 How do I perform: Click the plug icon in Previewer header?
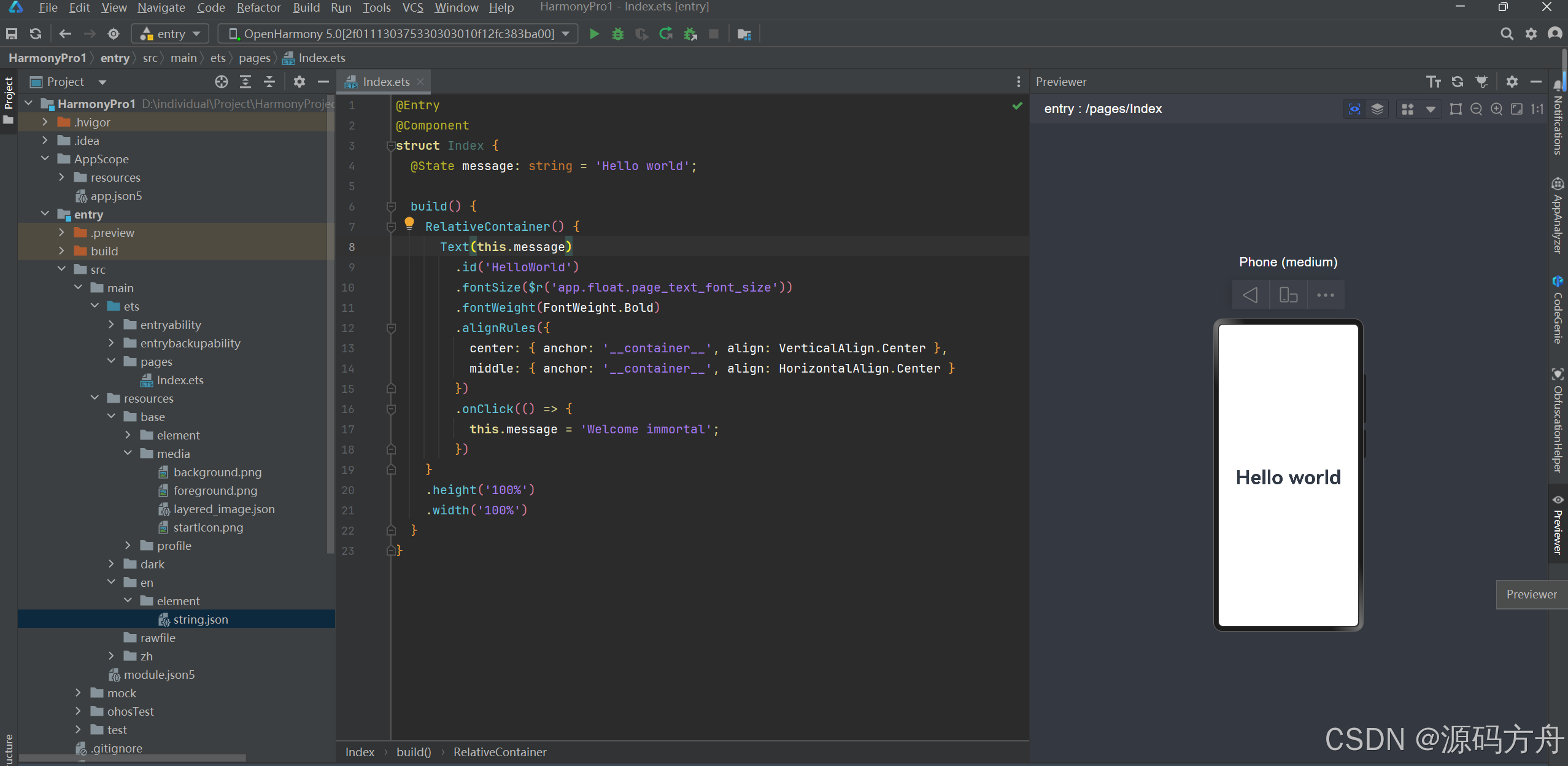1481,82
